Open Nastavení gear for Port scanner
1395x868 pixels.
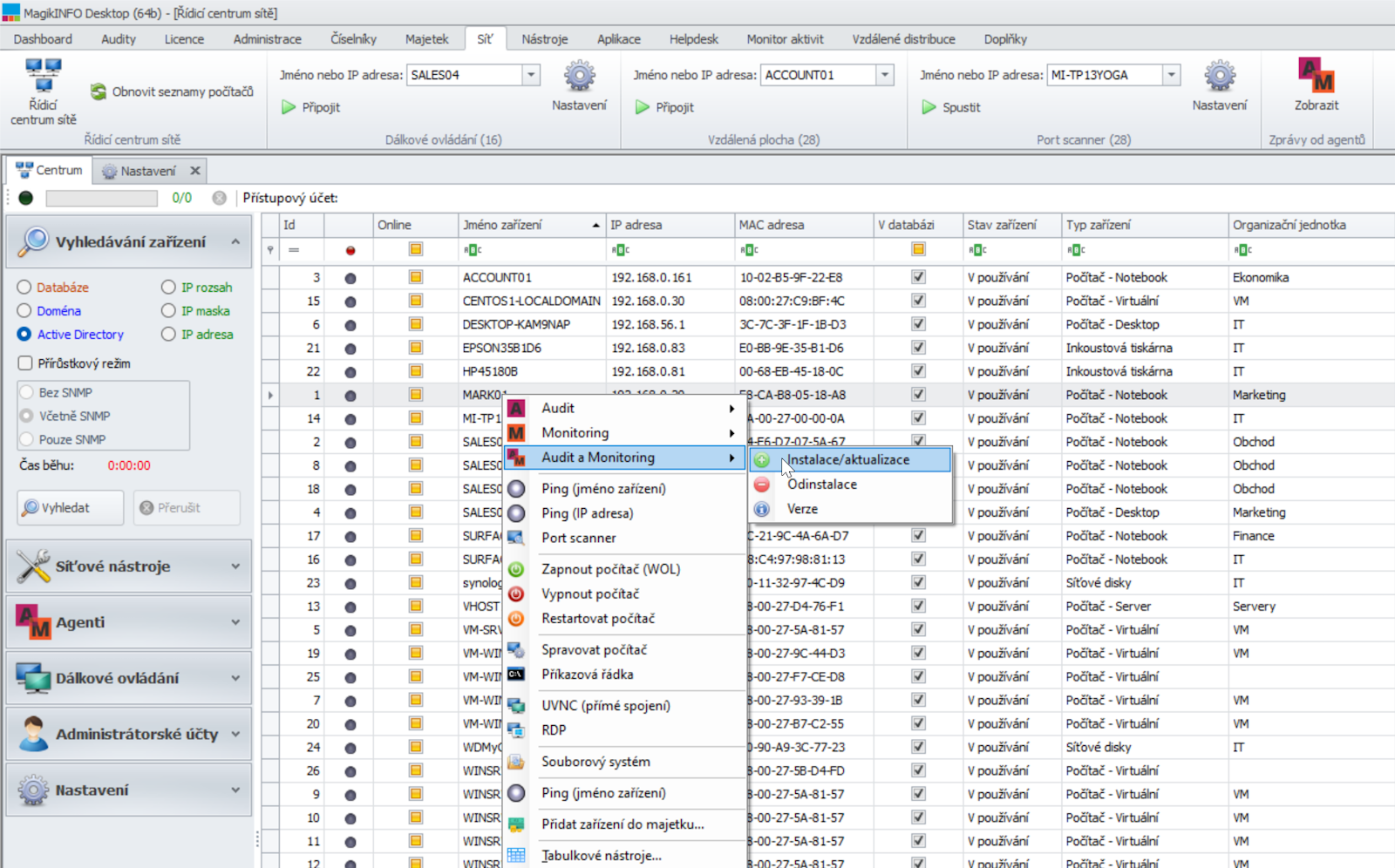point(1220,86)
